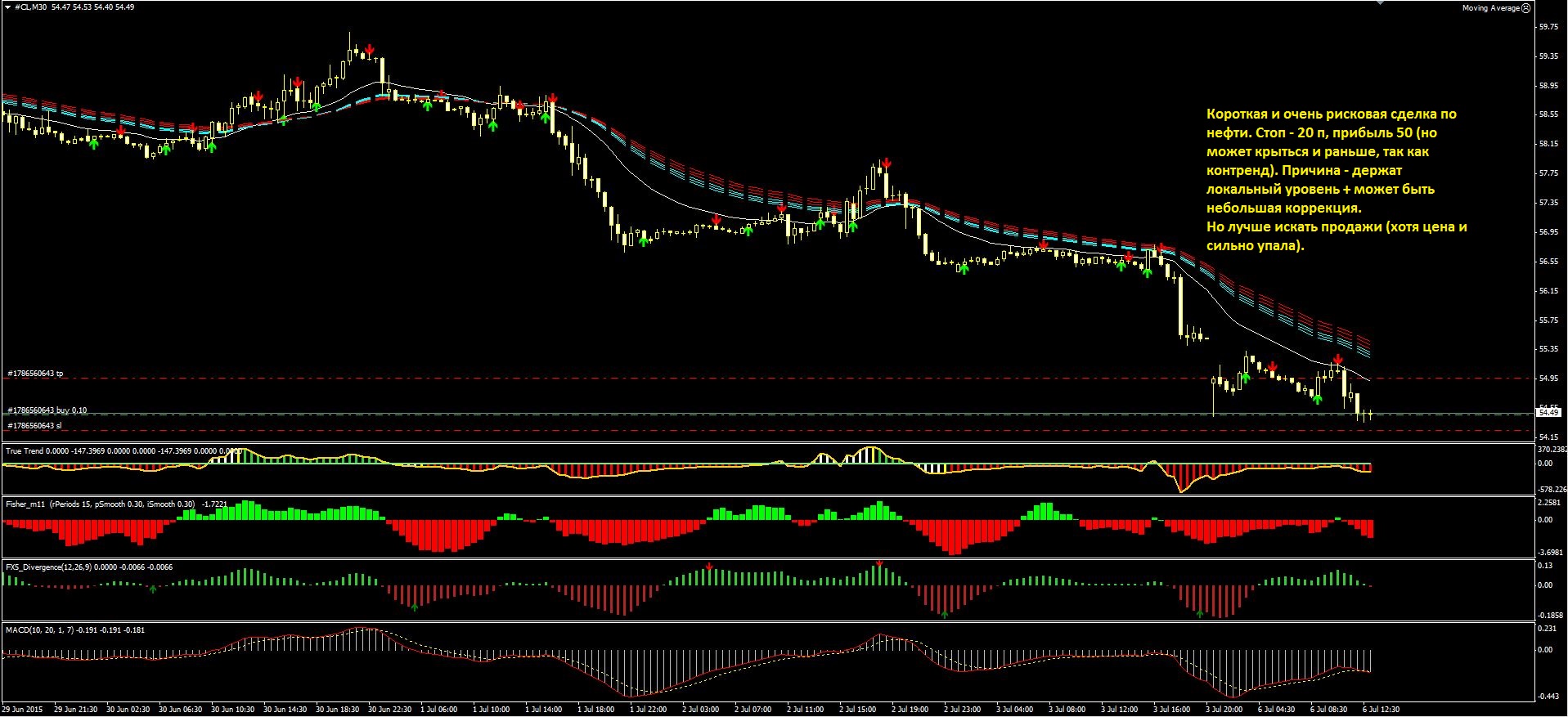Click the 2.2581 Fisher scale value
The image size is (1568, 717).
[x=1549, y=503]
